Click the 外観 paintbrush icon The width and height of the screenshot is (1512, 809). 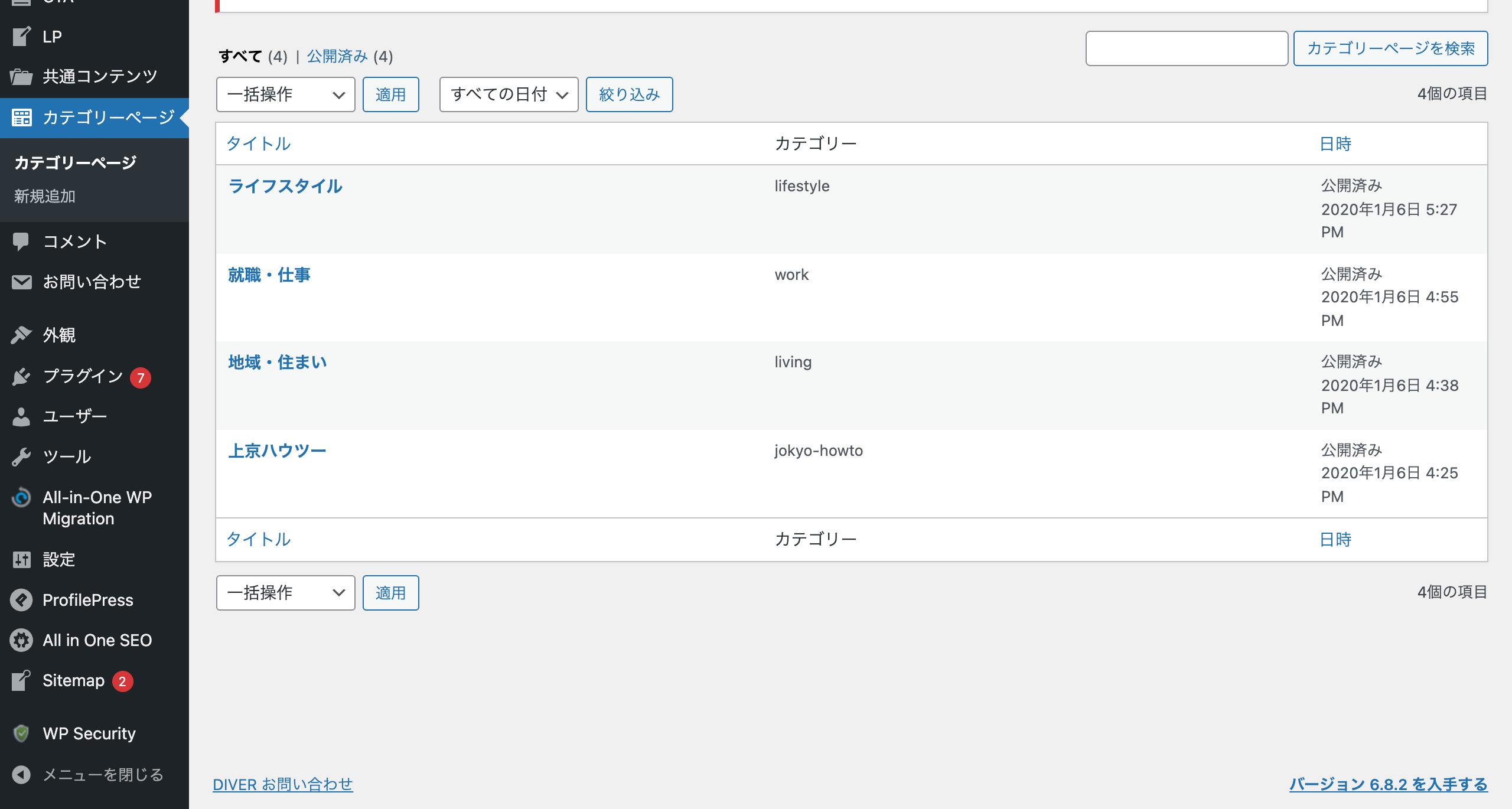[21, 335]
